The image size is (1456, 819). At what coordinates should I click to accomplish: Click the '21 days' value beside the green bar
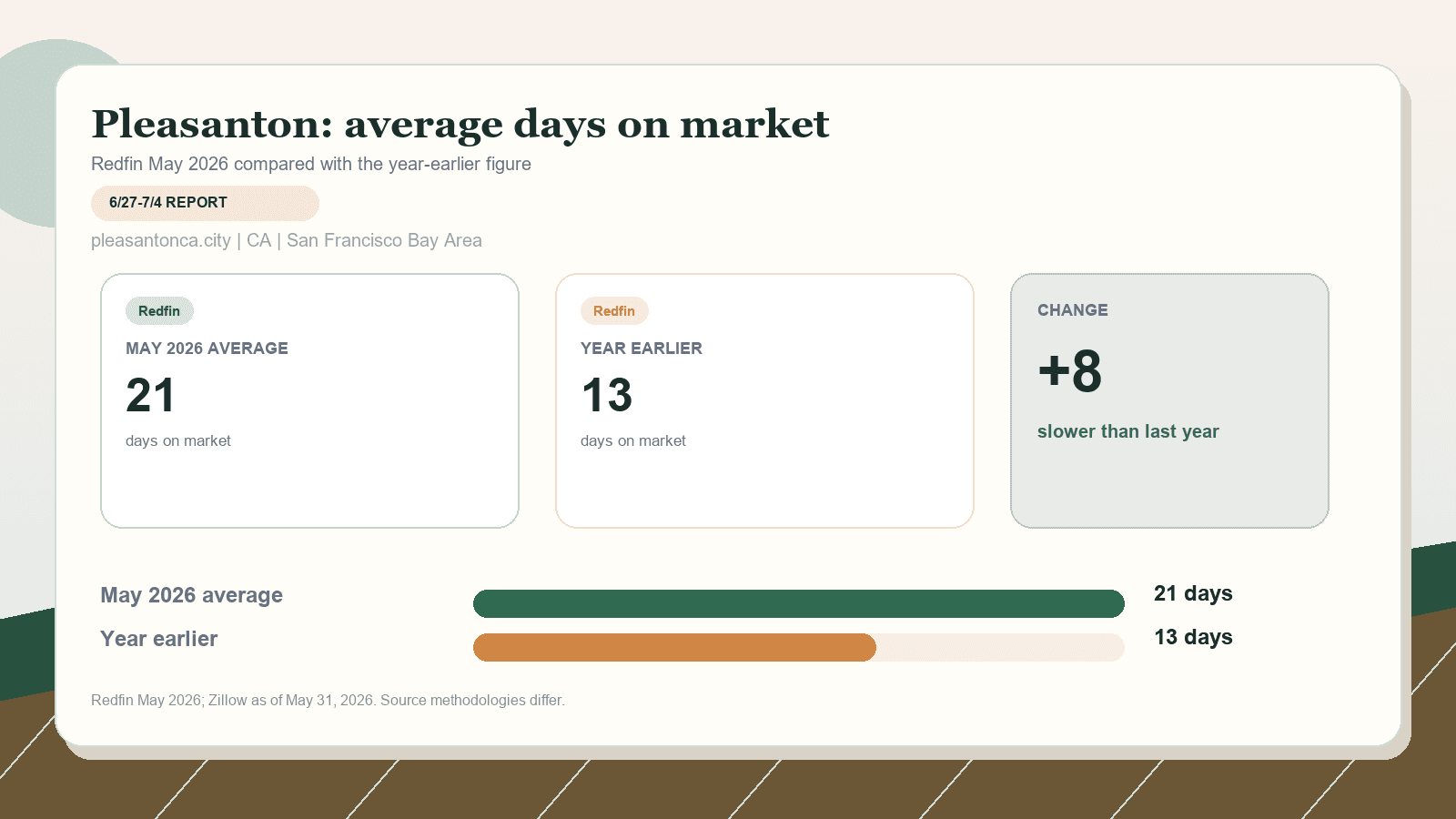[x=1193, y=593]
